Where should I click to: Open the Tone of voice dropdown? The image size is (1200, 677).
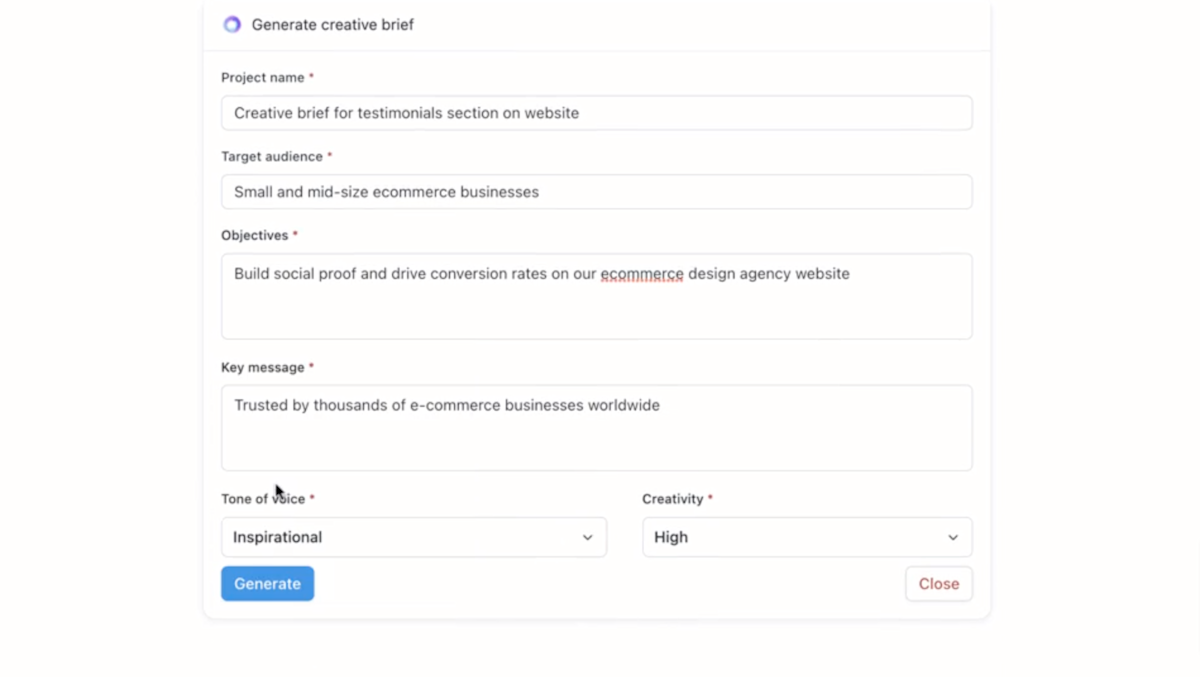click(x=413, y=537)
